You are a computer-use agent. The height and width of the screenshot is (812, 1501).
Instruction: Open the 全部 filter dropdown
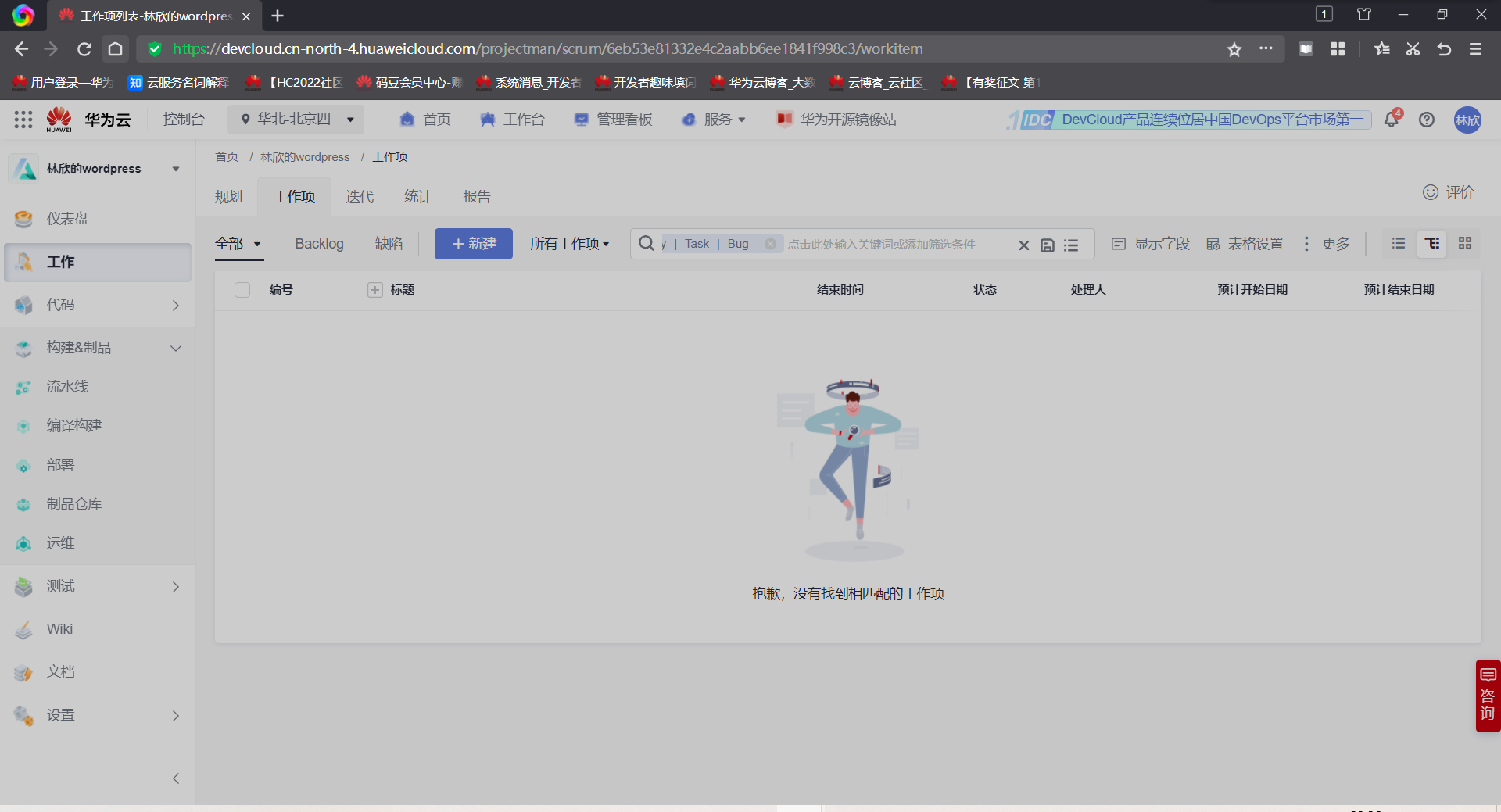238,244
